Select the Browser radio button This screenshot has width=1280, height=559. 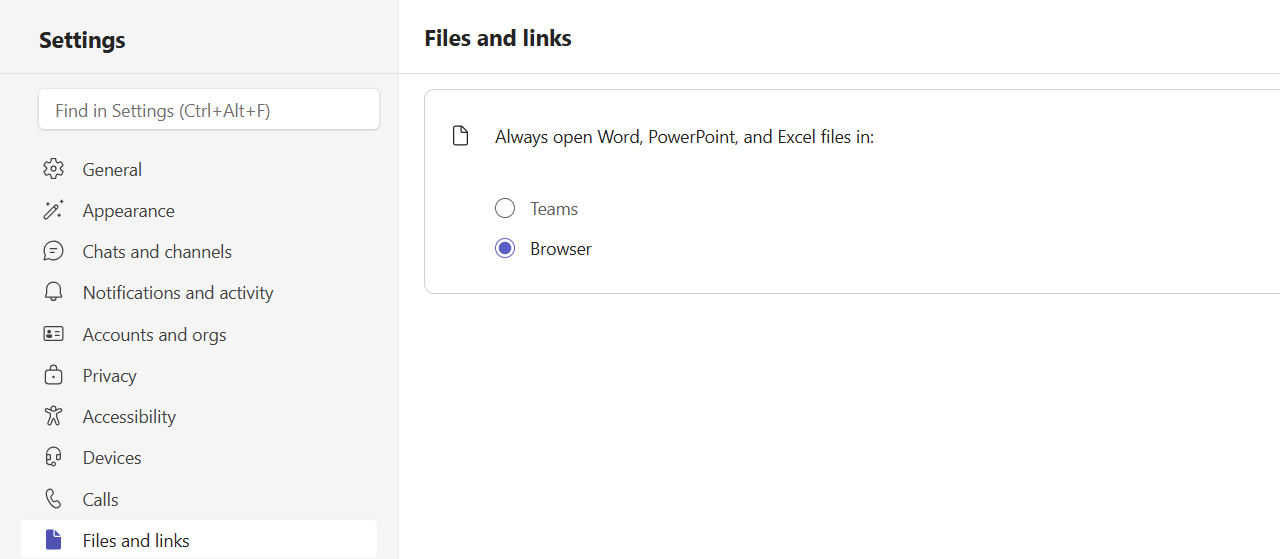505,248
